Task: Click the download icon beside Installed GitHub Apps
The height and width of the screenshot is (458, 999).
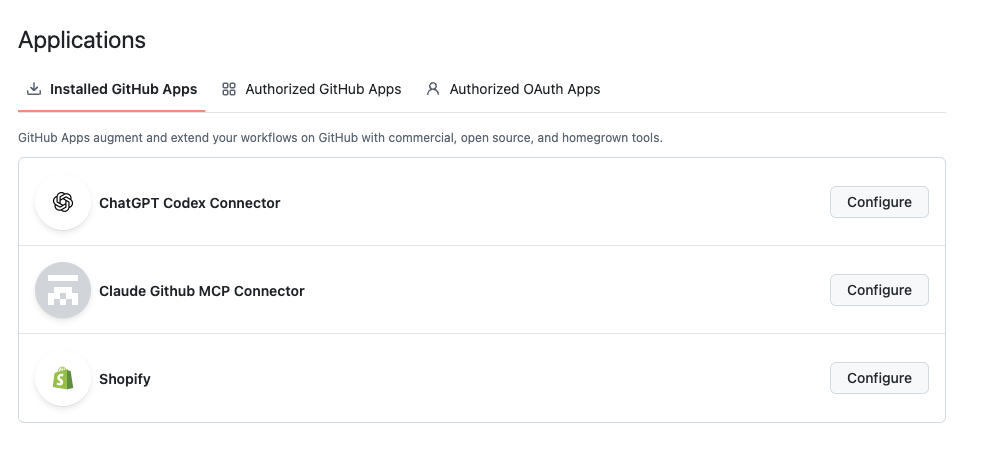Action: click(x=34, y=89)
